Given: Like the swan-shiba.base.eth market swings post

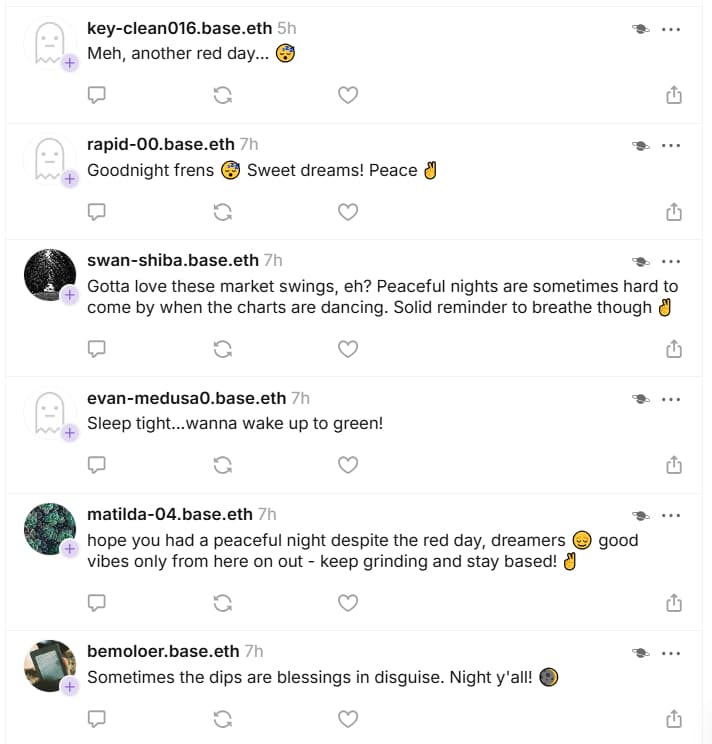Looking at the screenshot, I should coord(348,349).
